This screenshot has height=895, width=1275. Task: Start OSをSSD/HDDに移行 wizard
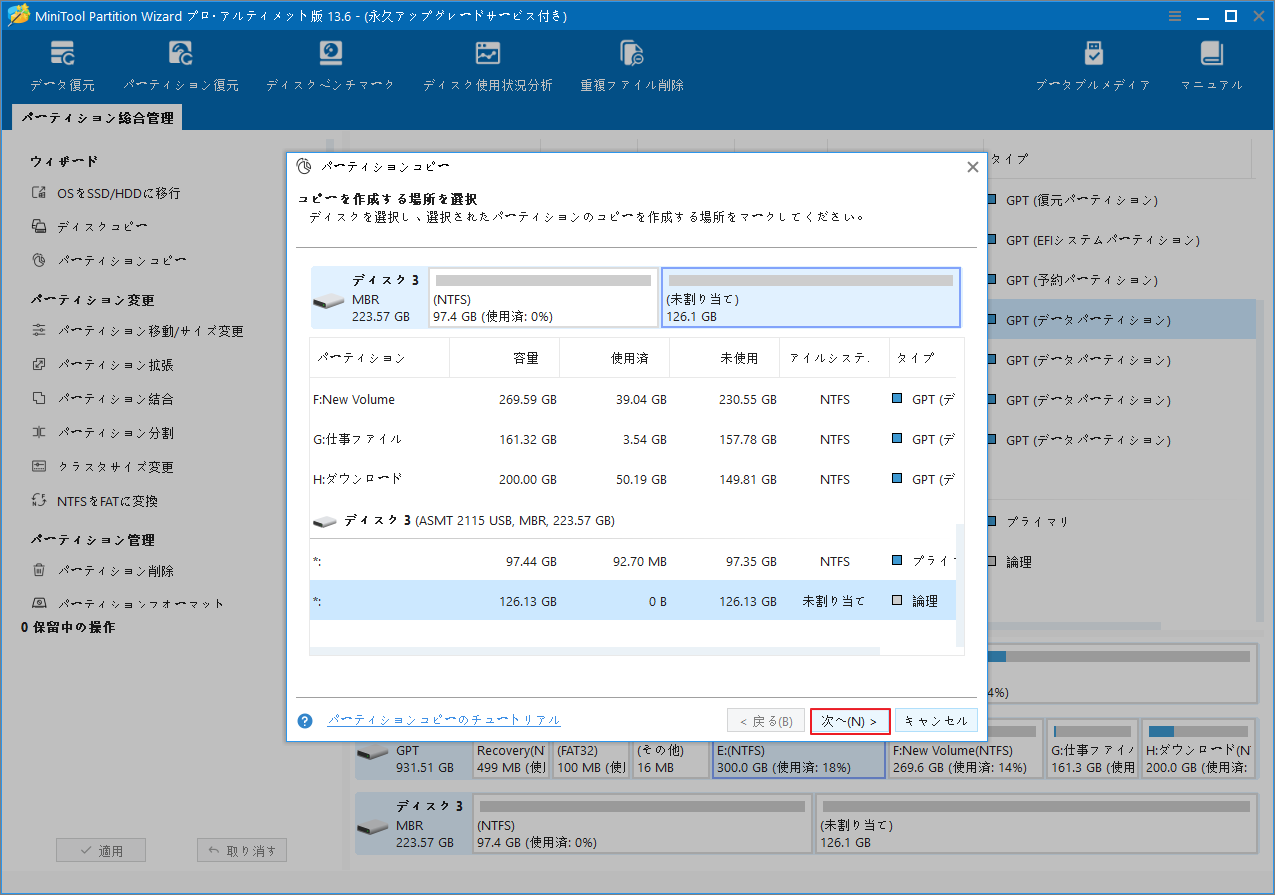[118, 193]
